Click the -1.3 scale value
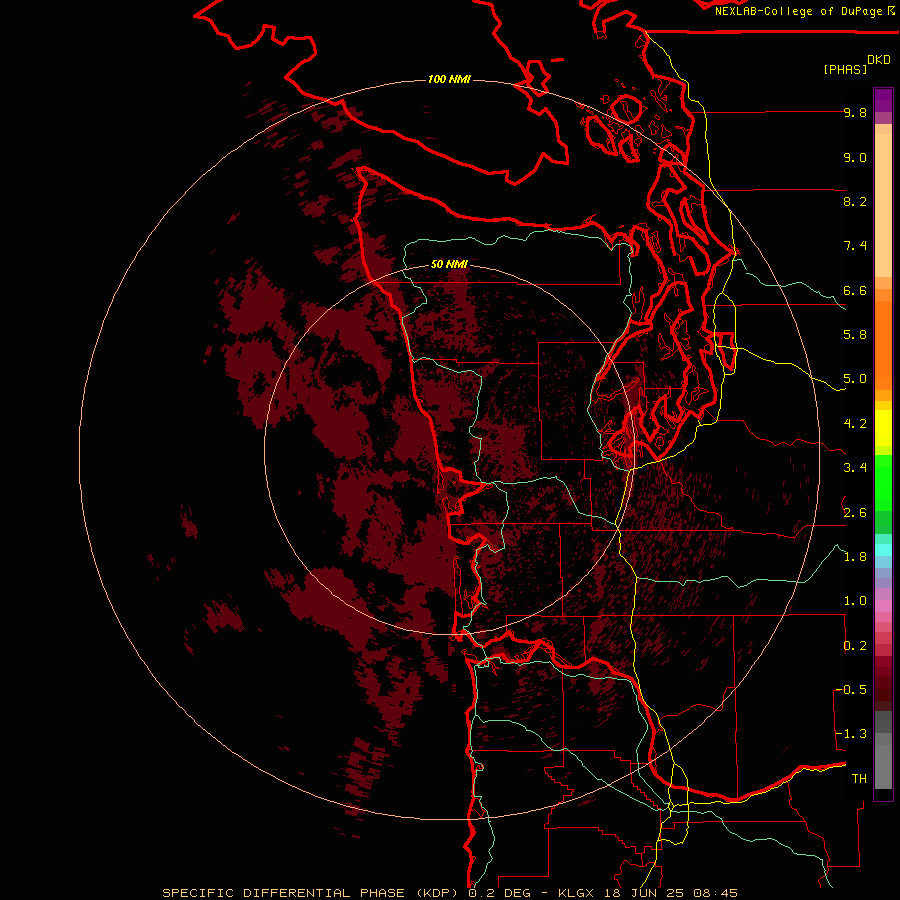 pos(851,734)
